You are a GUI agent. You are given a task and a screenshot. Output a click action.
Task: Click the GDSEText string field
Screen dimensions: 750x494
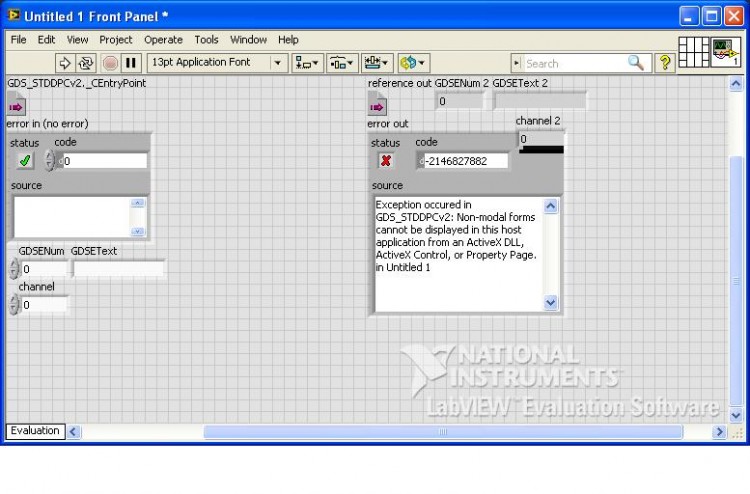pyautogui.click(x=119, y=268)
